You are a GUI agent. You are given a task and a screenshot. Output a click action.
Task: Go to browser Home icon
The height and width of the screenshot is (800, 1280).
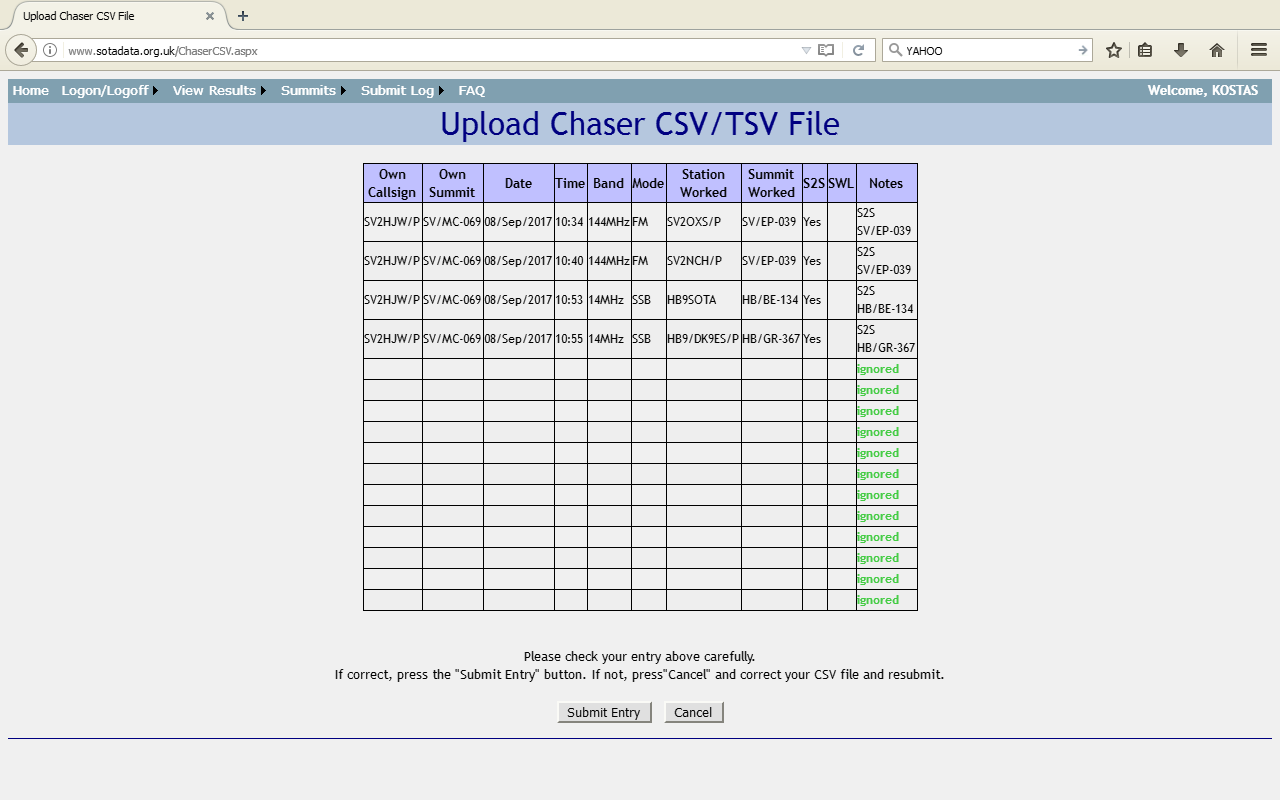(1217, 50)
